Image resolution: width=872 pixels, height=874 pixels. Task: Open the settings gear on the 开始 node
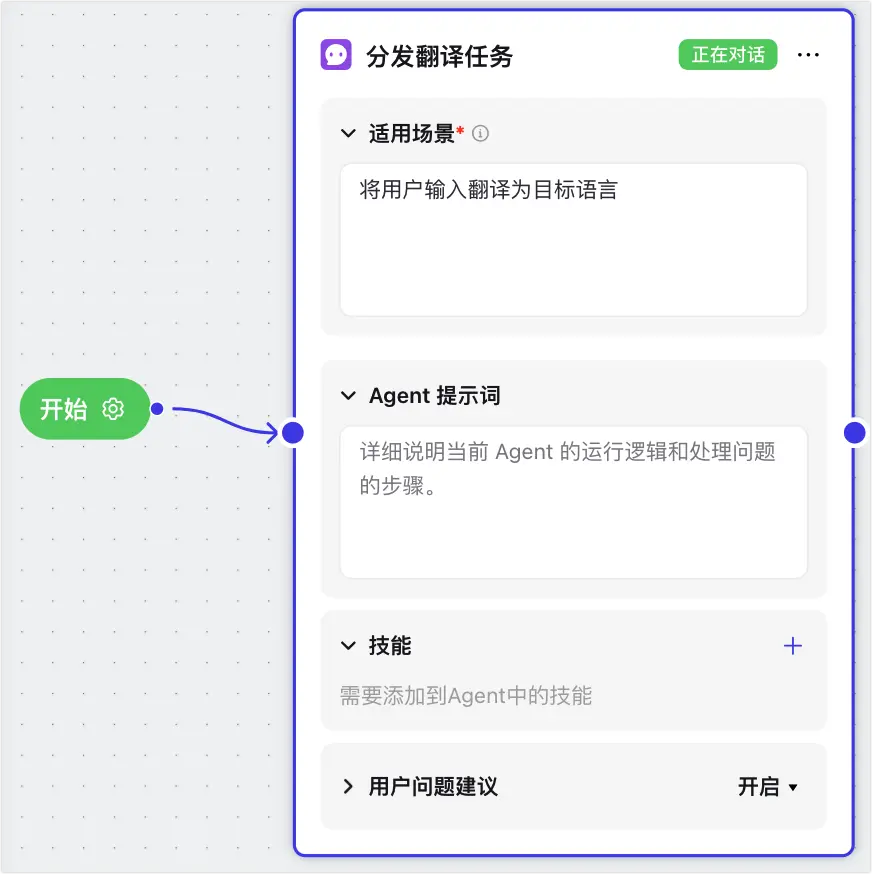[114, 408]
